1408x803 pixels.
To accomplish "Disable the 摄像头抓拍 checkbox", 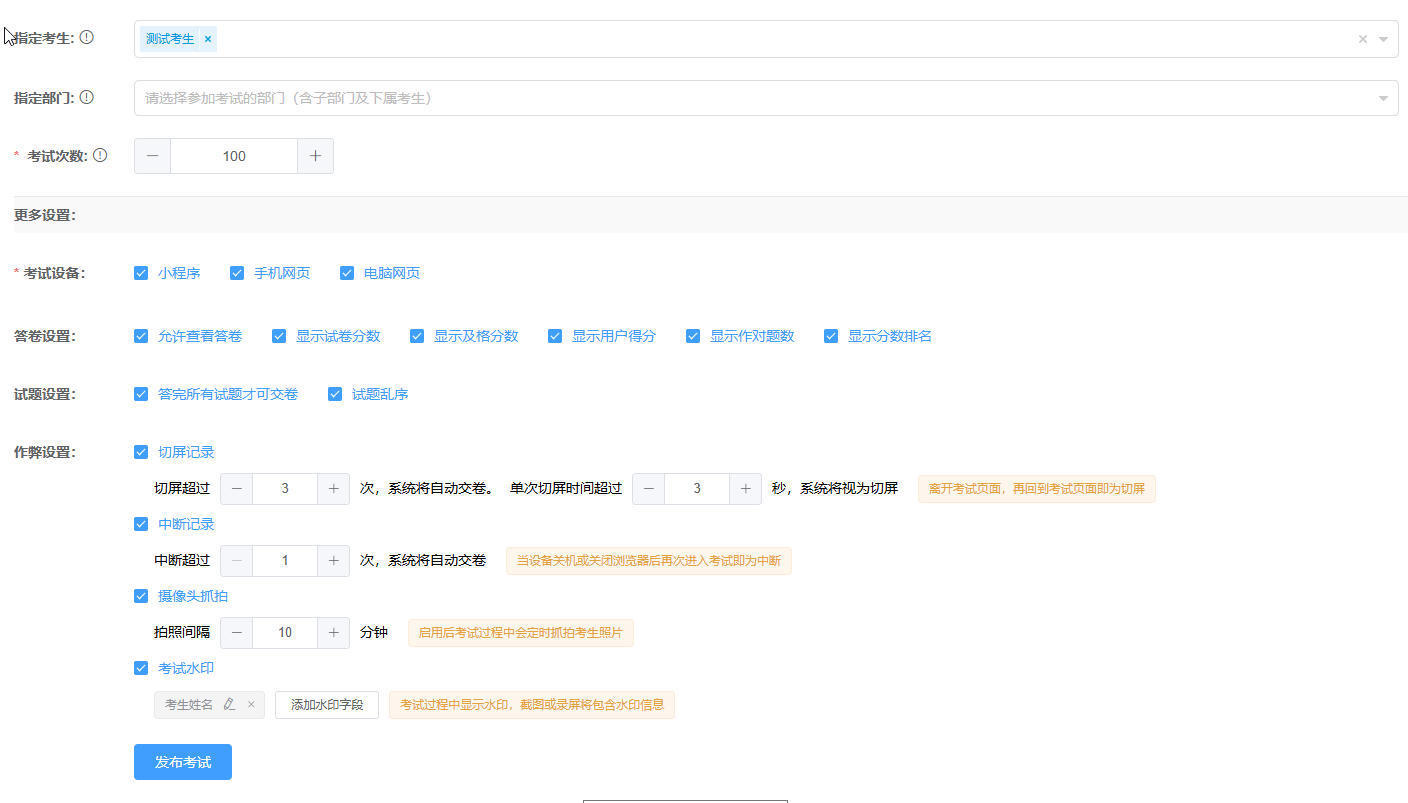I will coord(141,596).
